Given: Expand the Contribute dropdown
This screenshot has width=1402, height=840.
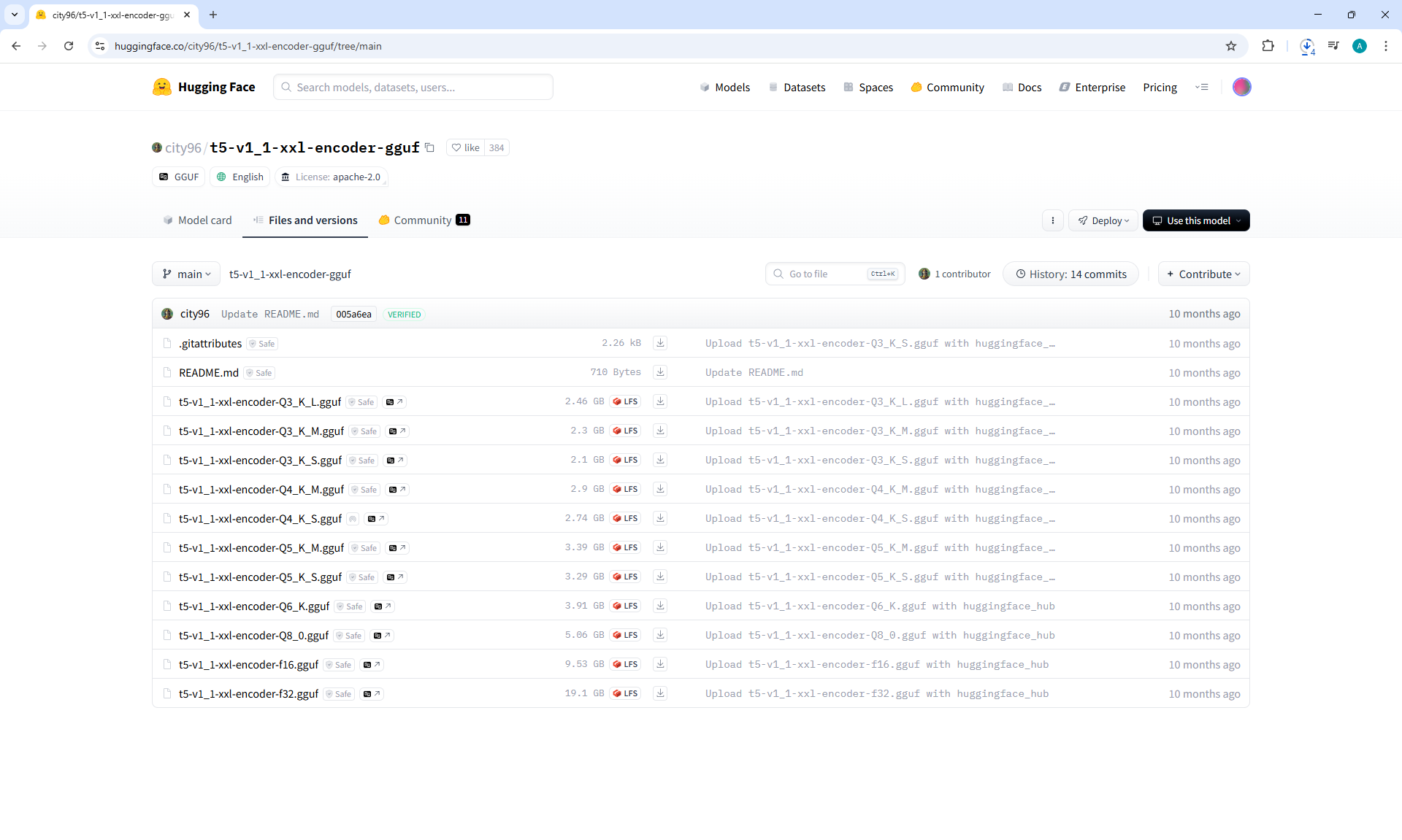Looking at the screenshot, I should [1203, 274].
